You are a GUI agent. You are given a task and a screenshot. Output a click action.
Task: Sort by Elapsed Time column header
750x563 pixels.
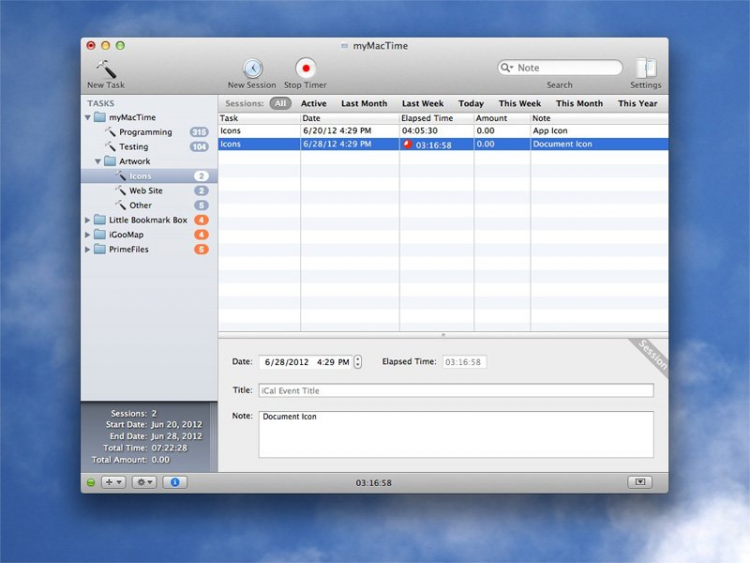[x=436, y=118]
